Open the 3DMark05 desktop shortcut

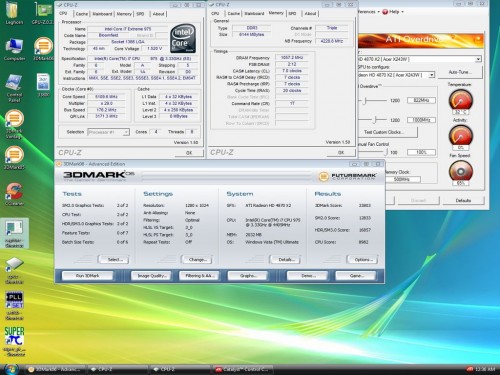pos(14,158)
